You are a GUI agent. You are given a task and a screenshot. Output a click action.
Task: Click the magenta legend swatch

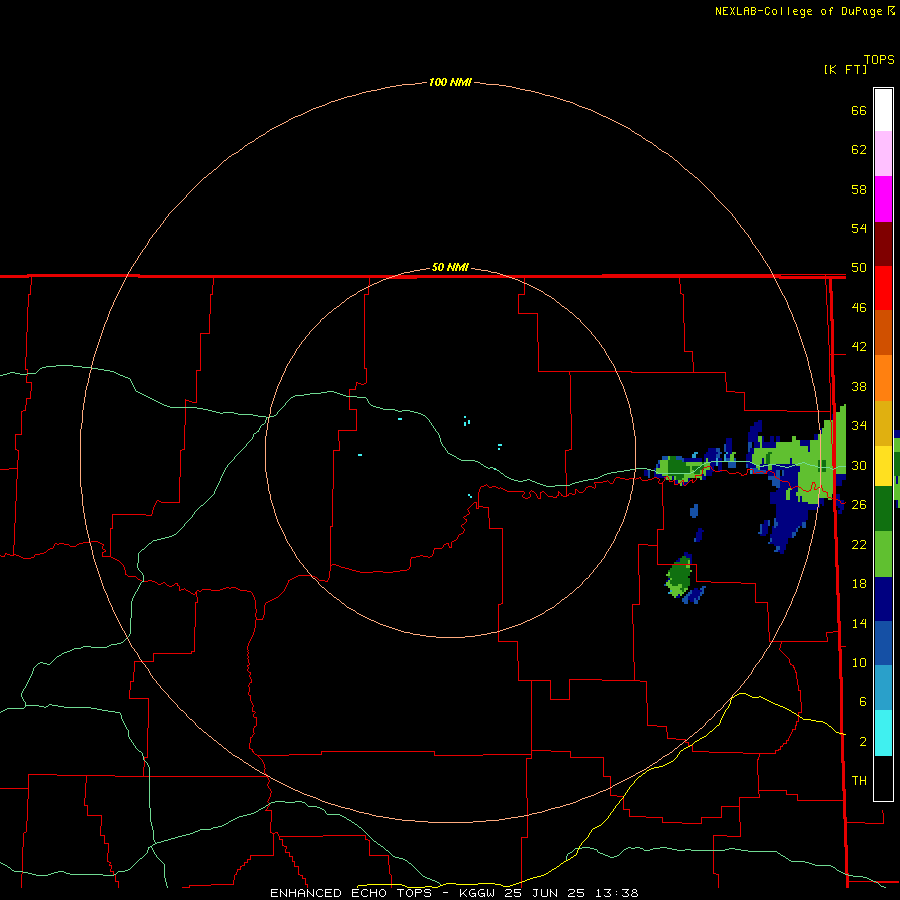point(883,199)
